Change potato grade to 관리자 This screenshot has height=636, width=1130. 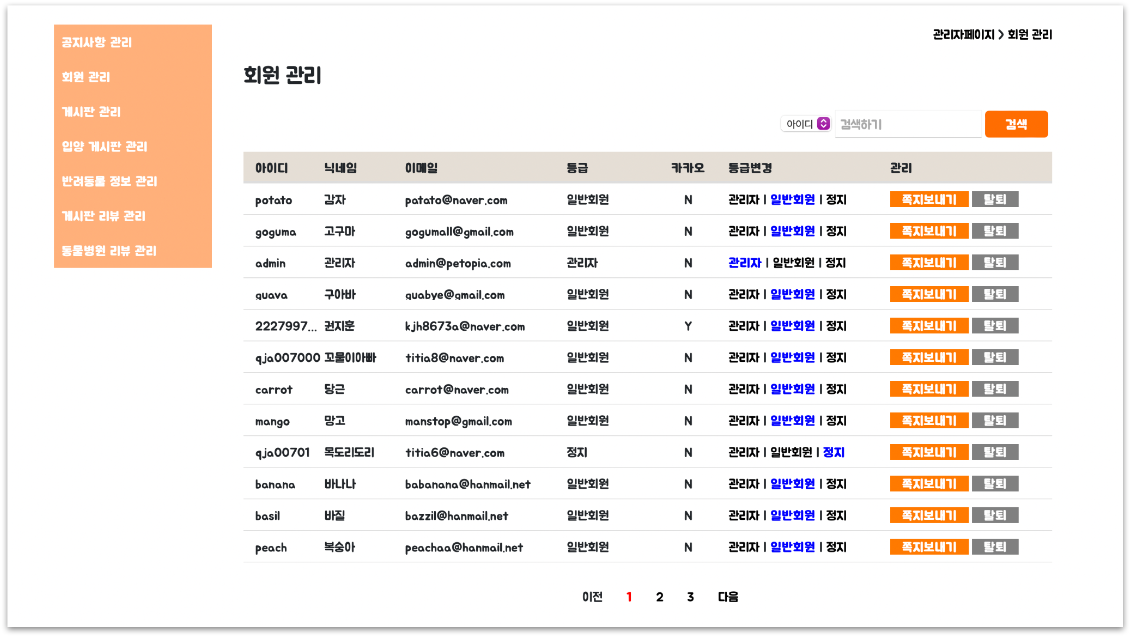tap(744, 200)
